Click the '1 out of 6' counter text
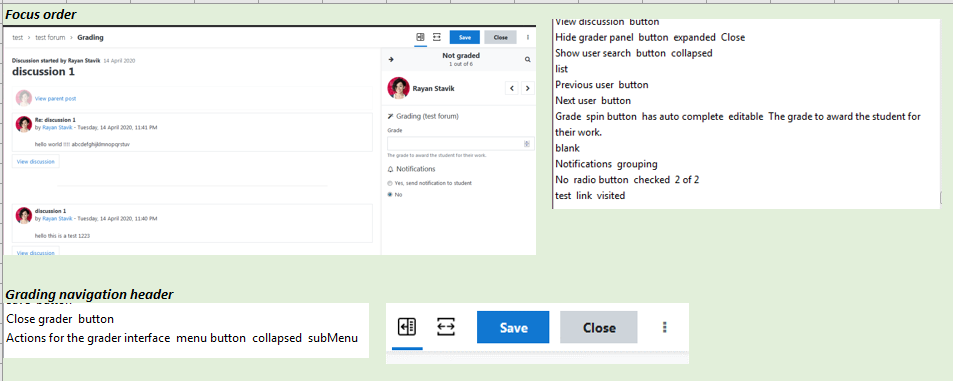 [x=460, y=64]
